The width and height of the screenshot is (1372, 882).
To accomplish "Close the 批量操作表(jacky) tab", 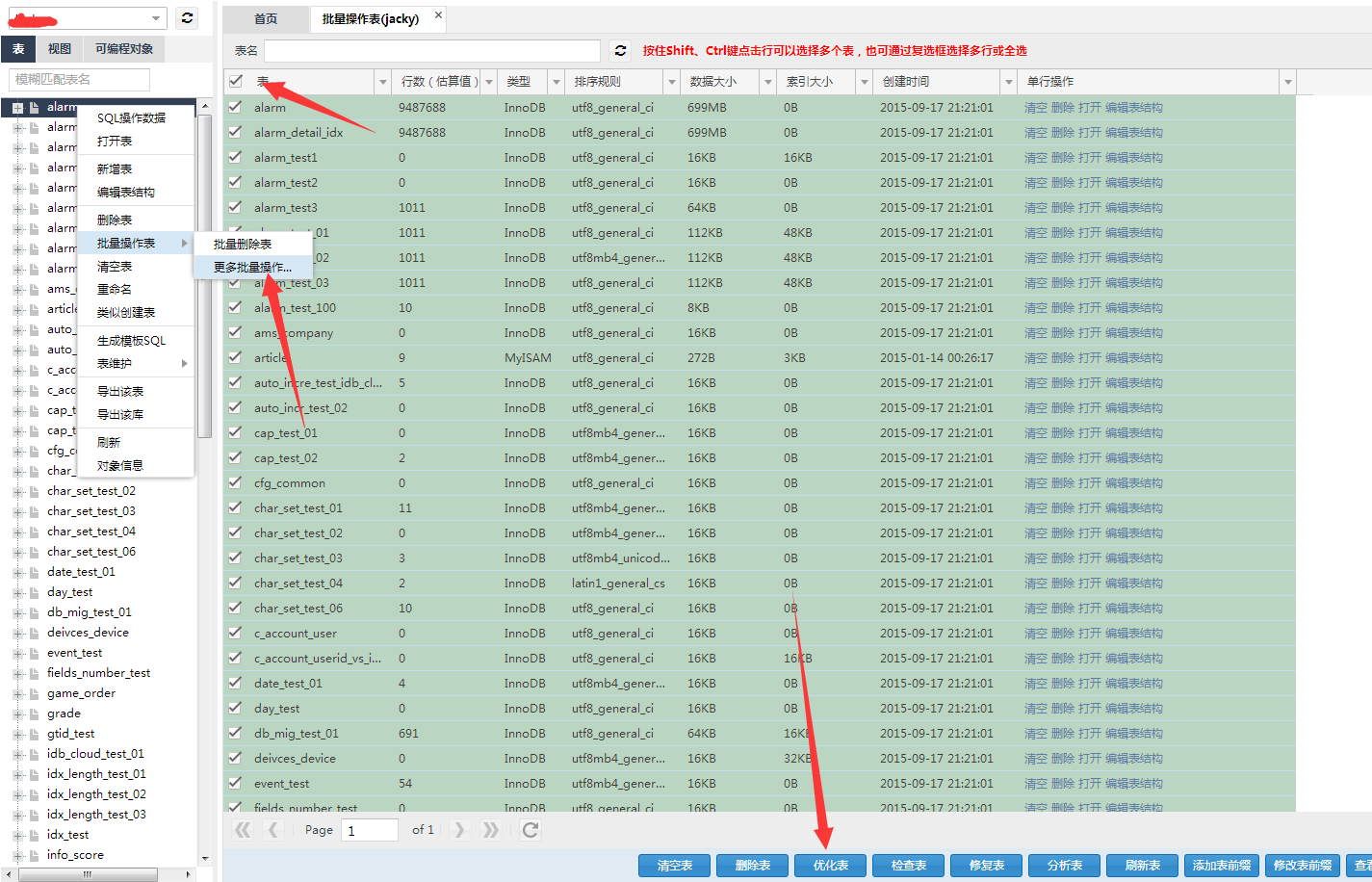I will (439, 15).
